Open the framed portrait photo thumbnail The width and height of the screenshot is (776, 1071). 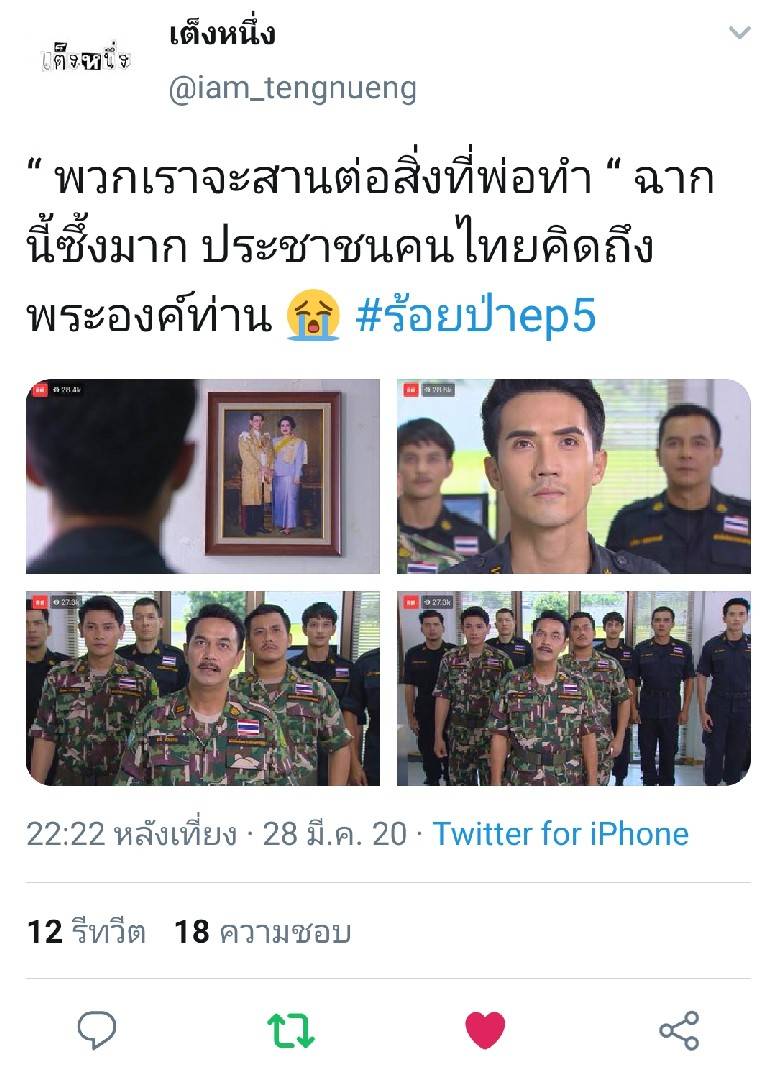(203, 476)
